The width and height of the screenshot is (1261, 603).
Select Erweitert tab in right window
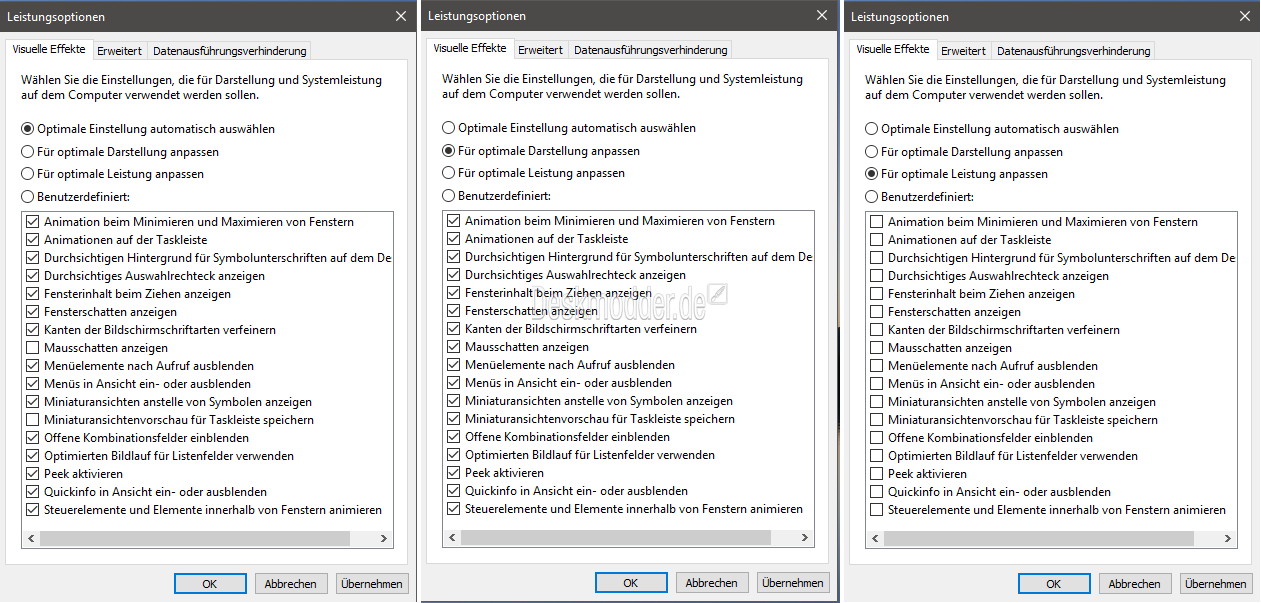(x=964, y=51)
